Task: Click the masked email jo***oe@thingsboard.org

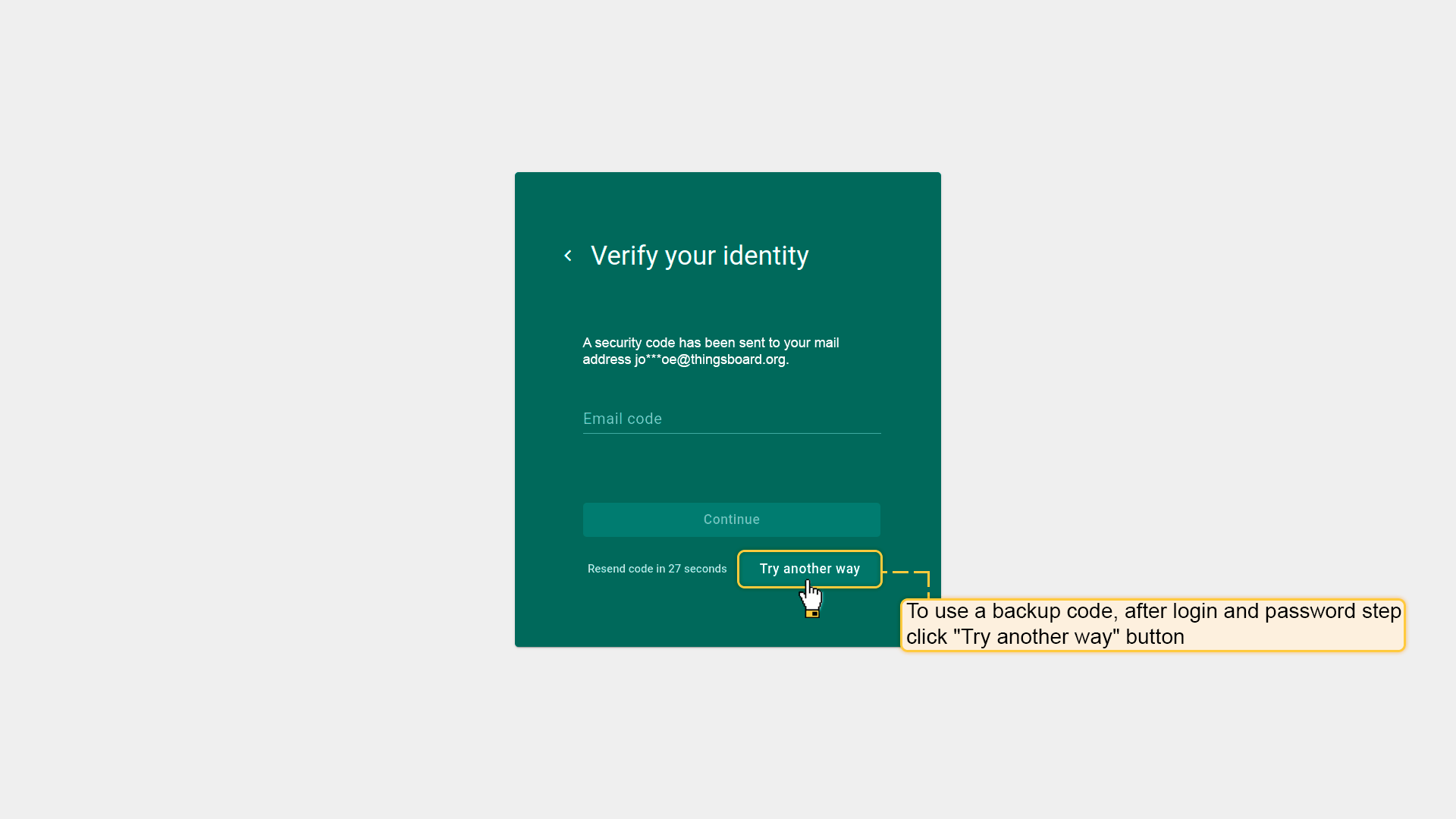Action: pos(711,359)
